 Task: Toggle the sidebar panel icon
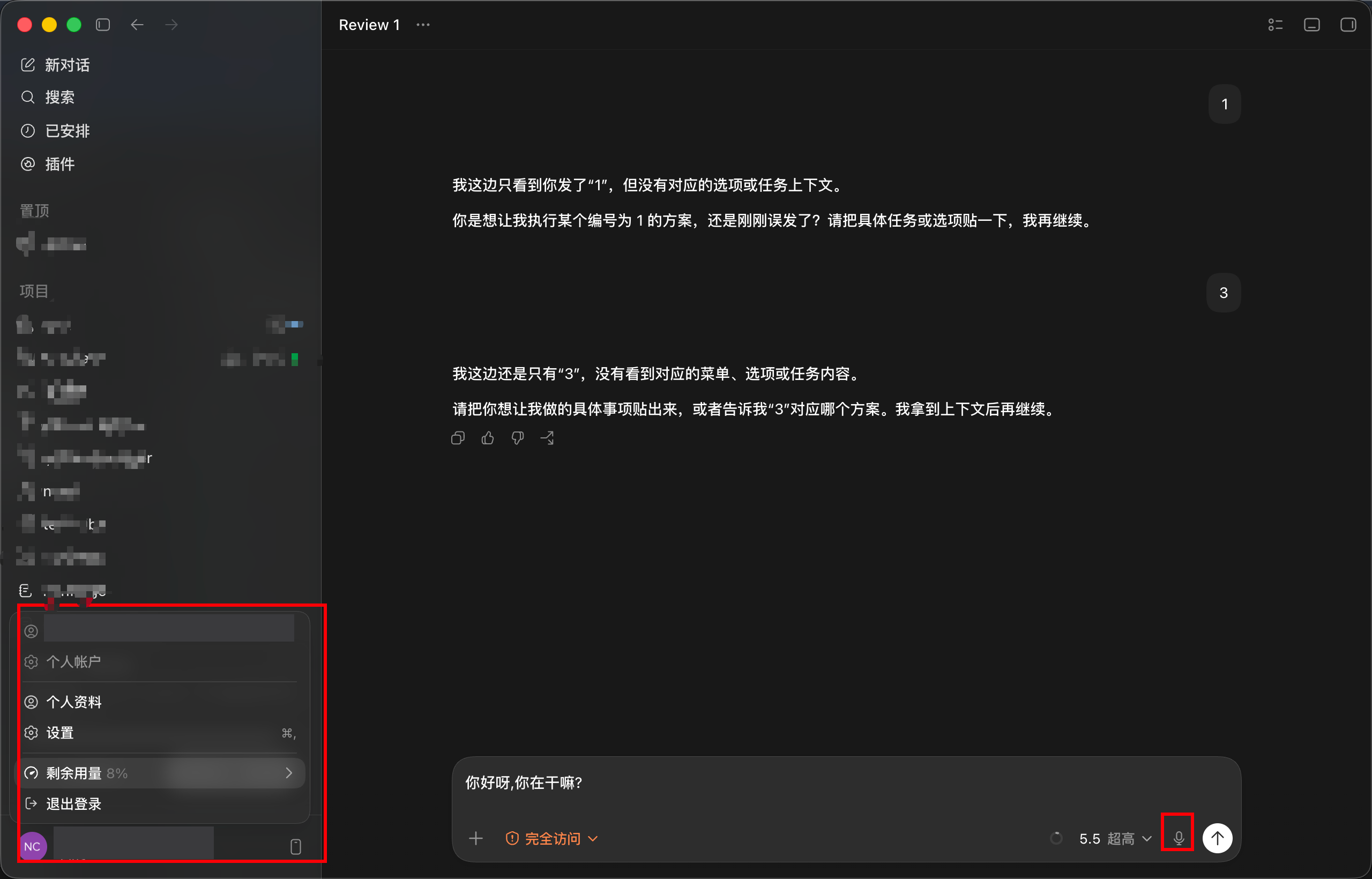point(103,25)
